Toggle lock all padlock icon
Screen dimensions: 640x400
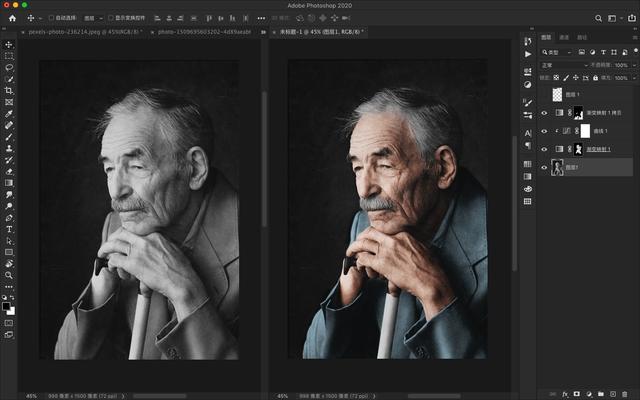click(x=595, y=78)
